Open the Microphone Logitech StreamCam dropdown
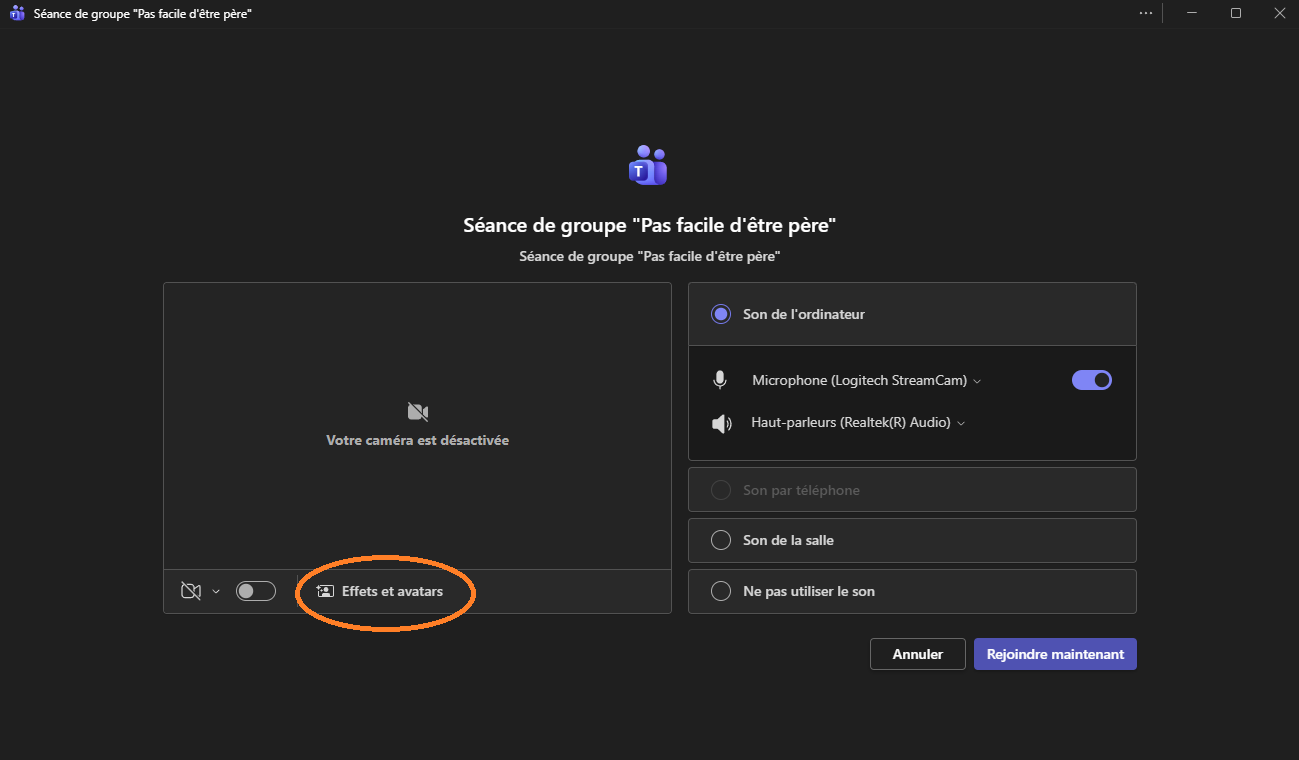The image size is (1299, 760). pos(977,380)
